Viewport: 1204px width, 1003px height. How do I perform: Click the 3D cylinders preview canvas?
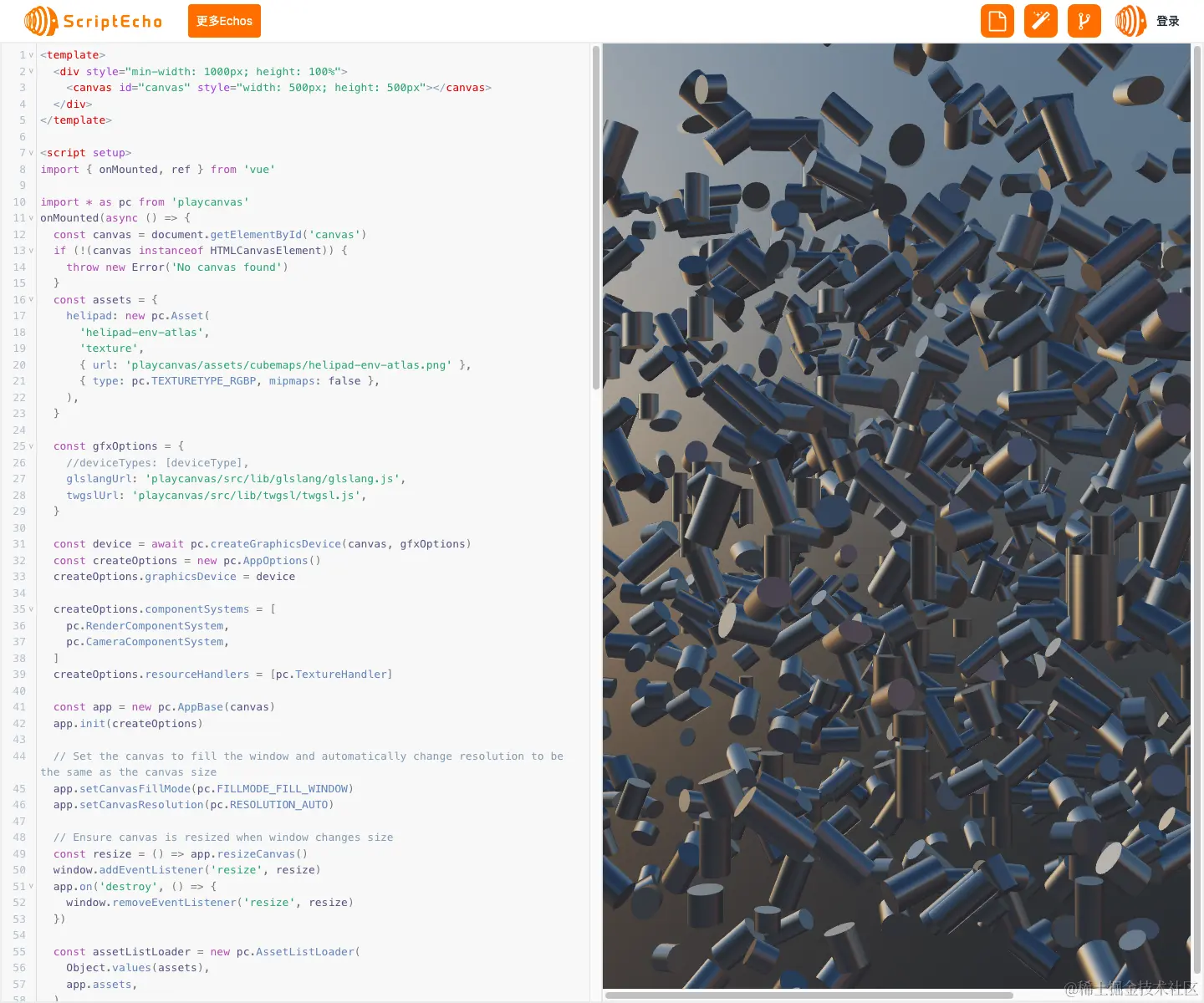[896, 516]
